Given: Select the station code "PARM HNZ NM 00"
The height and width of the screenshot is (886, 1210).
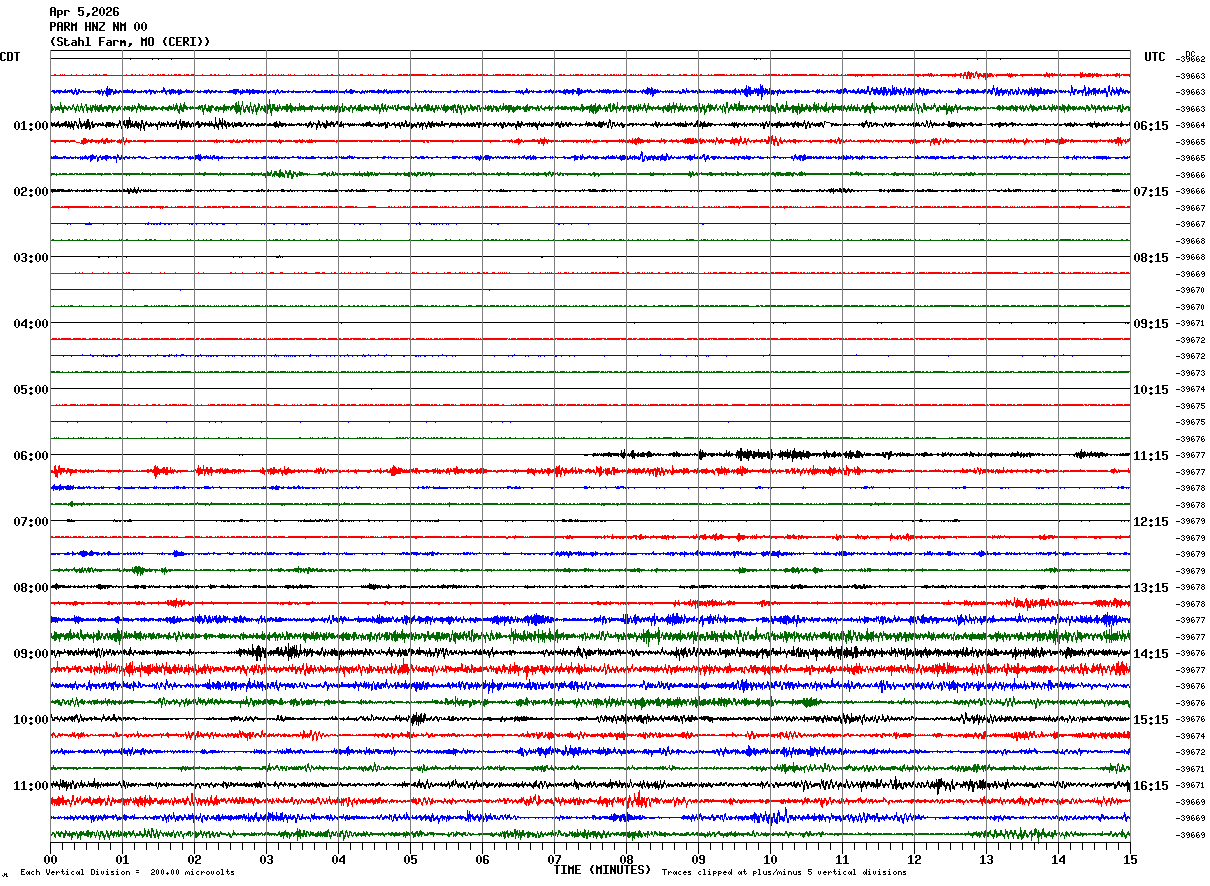Looking at the screenshot, I should click(x=98, y=27).
